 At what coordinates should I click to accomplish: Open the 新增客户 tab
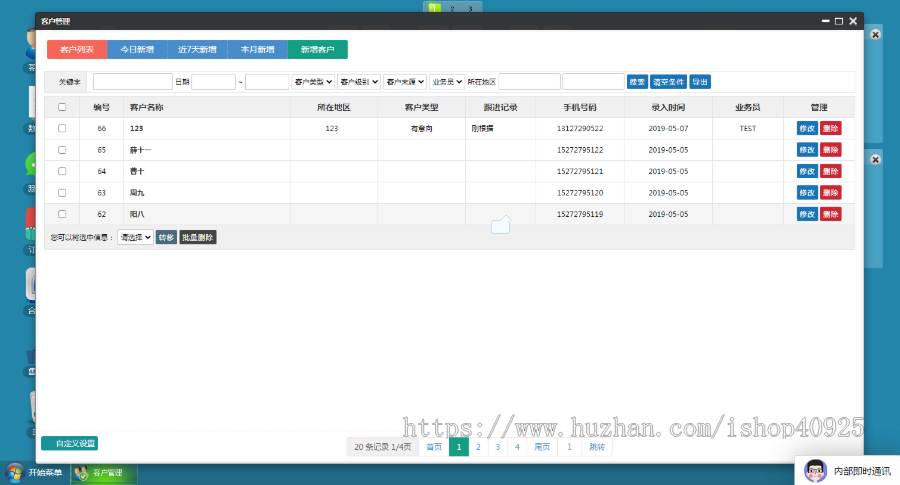317,49
